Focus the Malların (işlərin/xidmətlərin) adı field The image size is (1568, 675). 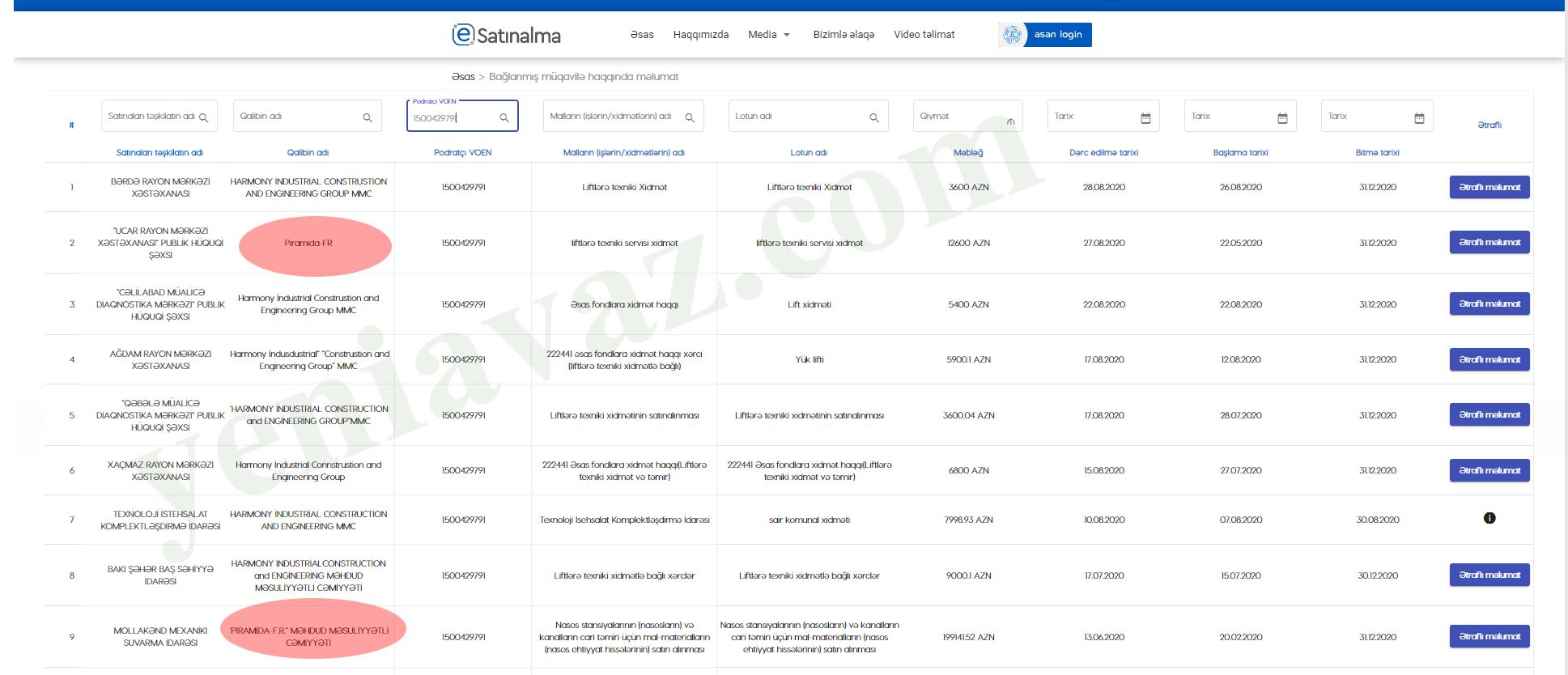(623, 116)
